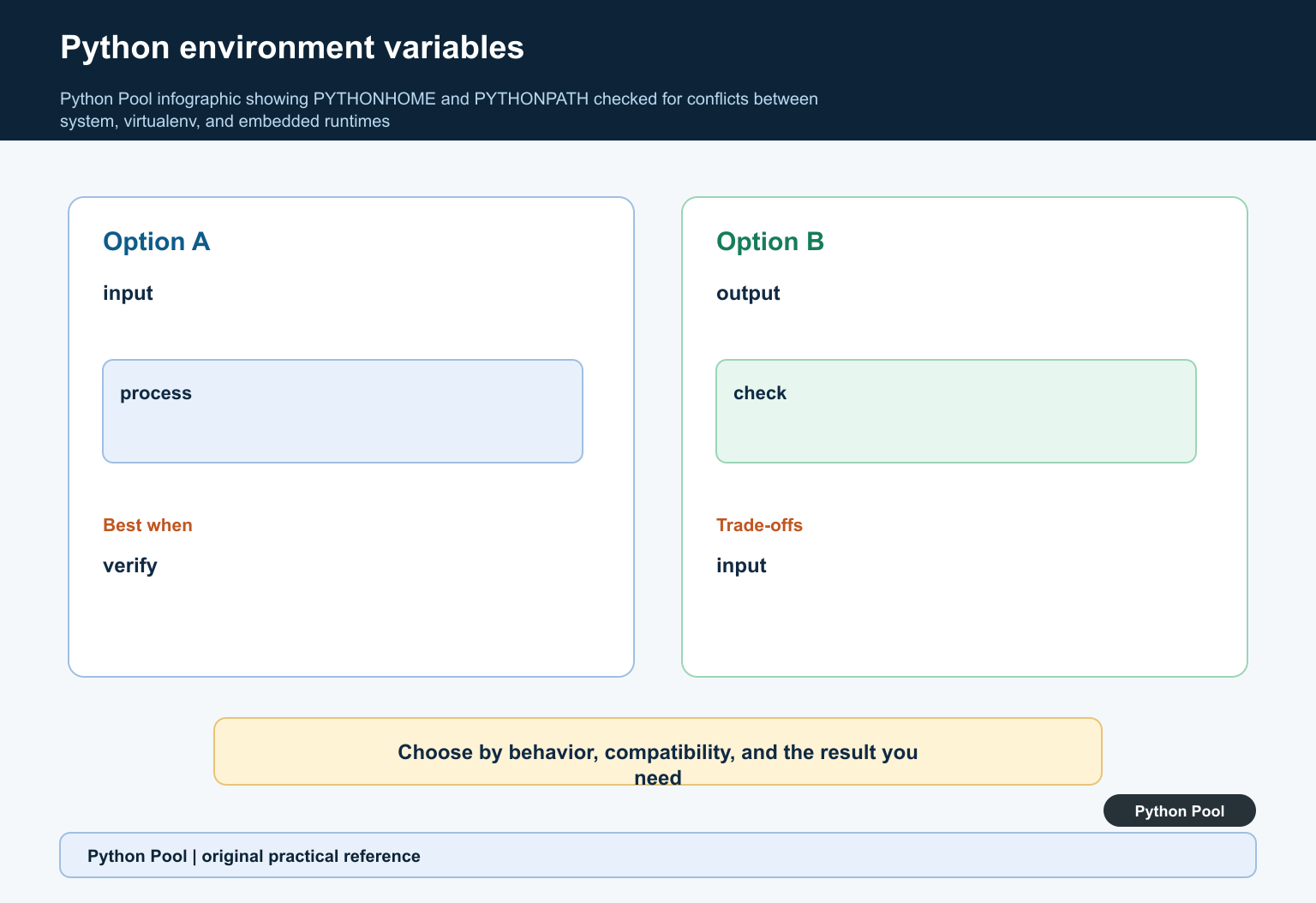
Task: Click the dark Python Pool badge
Action: click(x=1180, y=810)
